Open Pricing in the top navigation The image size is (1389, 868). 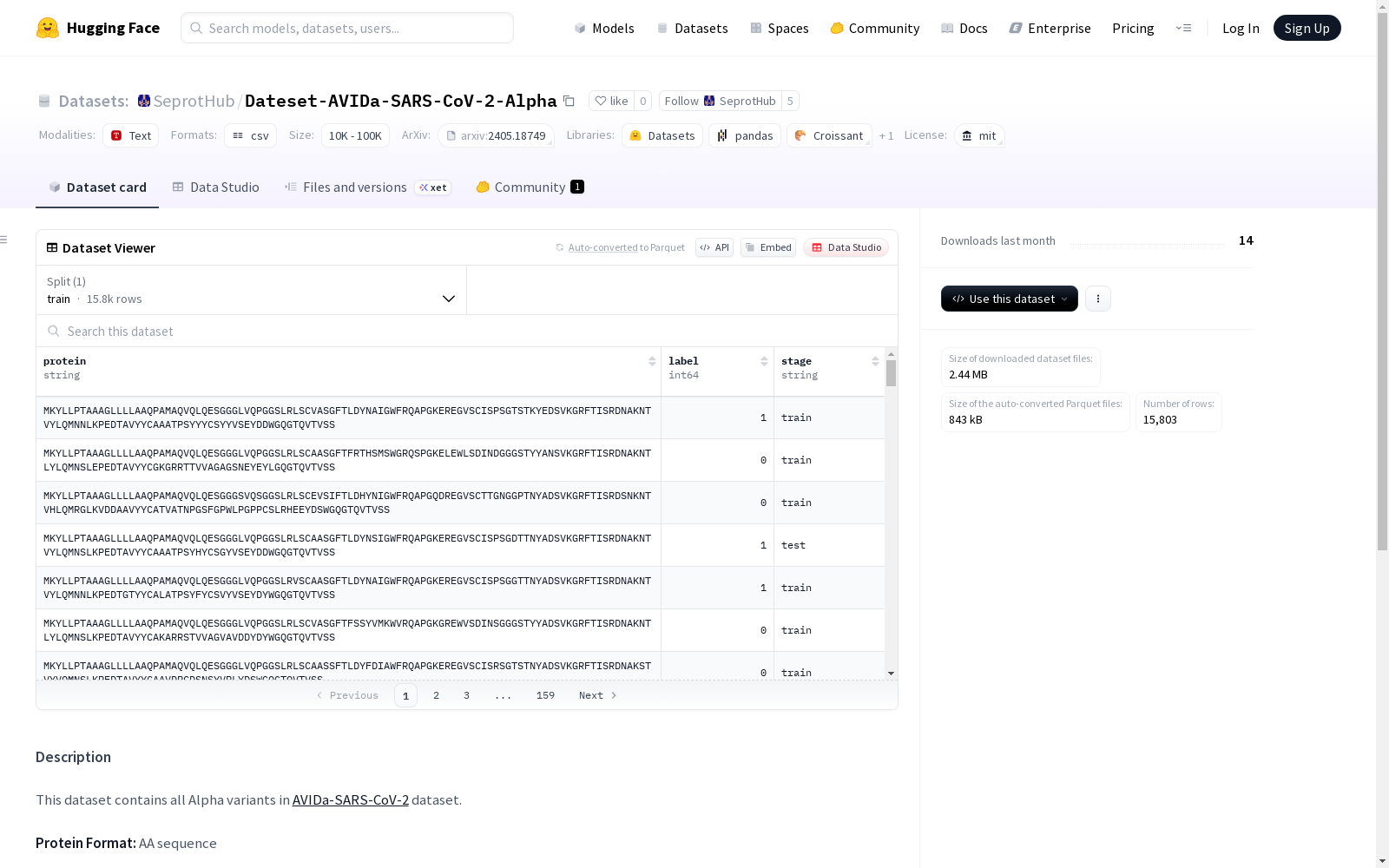(x=1133, y=28)
